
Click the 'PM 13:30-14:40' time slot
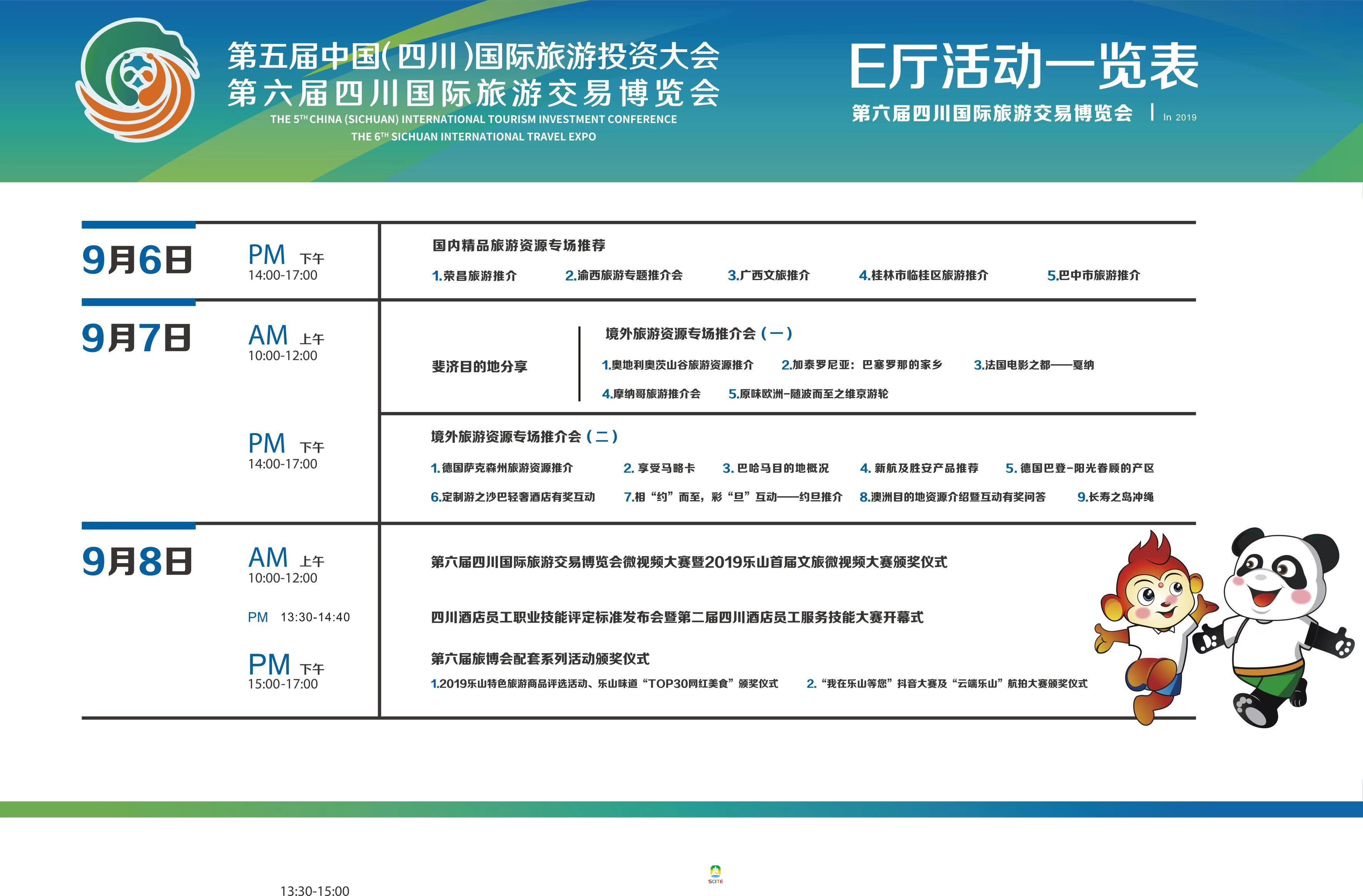click(x=299, y=617)
